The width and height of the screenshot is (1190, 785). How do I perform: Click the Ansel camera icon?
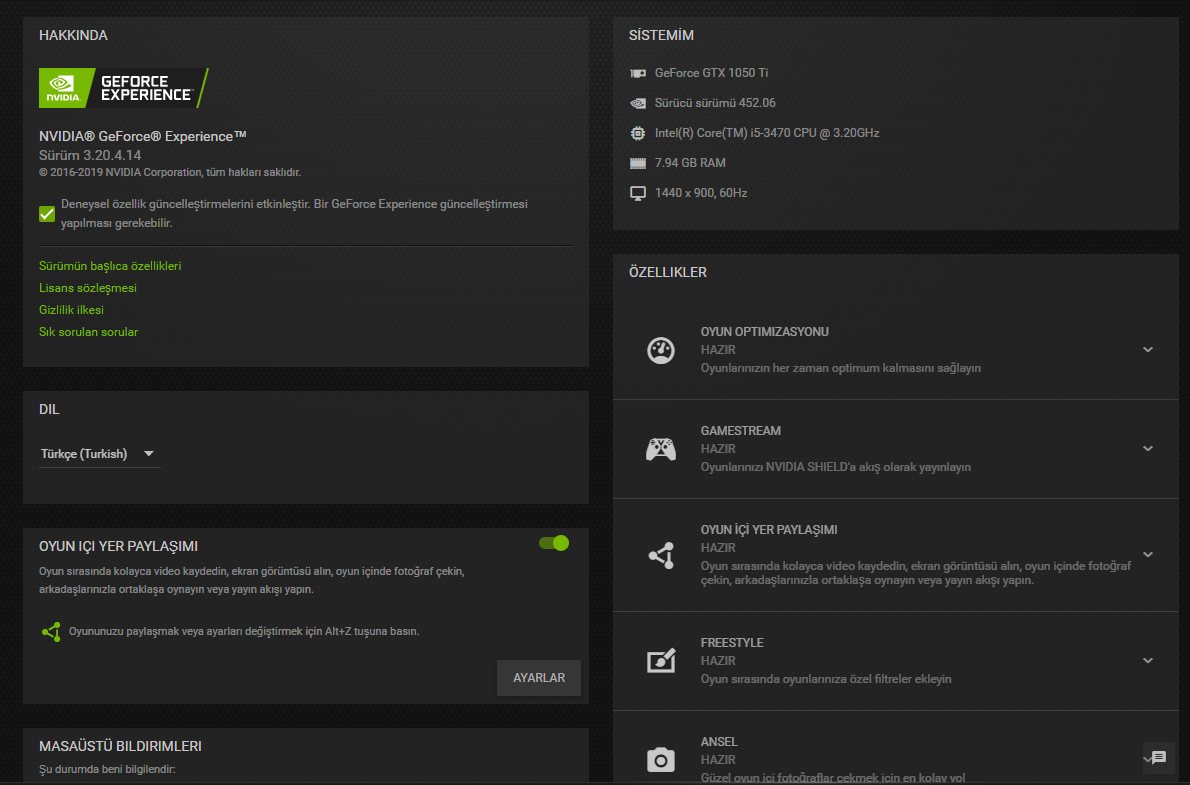pyautogui.click(x=660, y=760)
